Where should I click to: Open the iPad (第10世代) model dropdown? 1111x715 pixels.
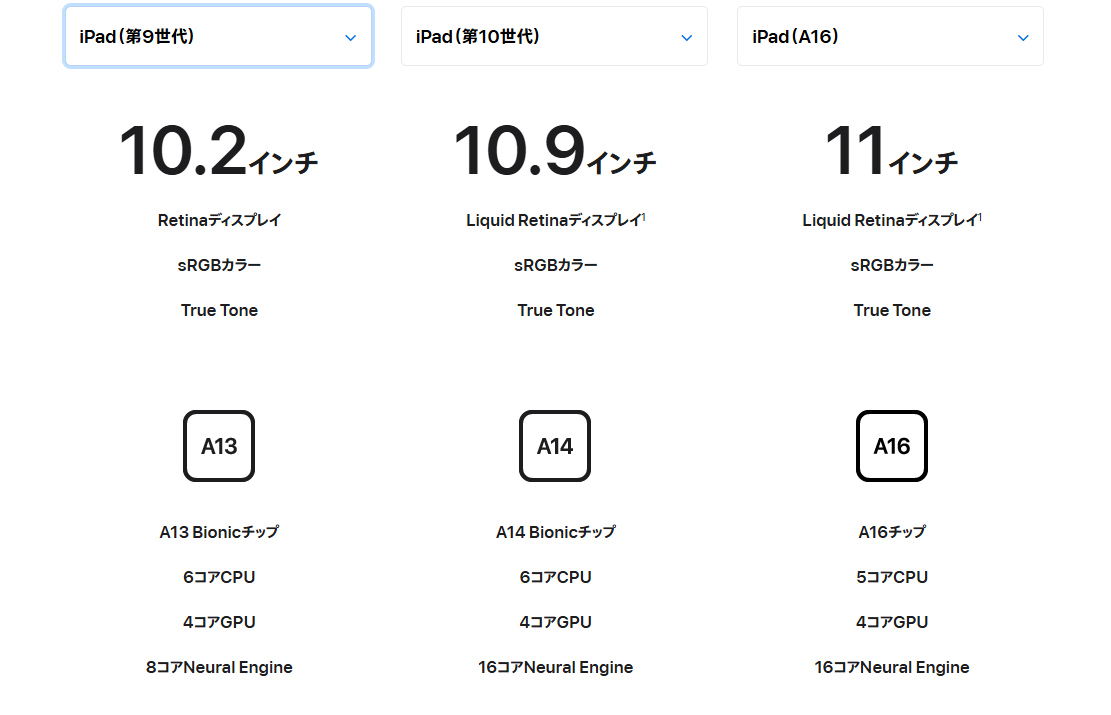point(554,37)
